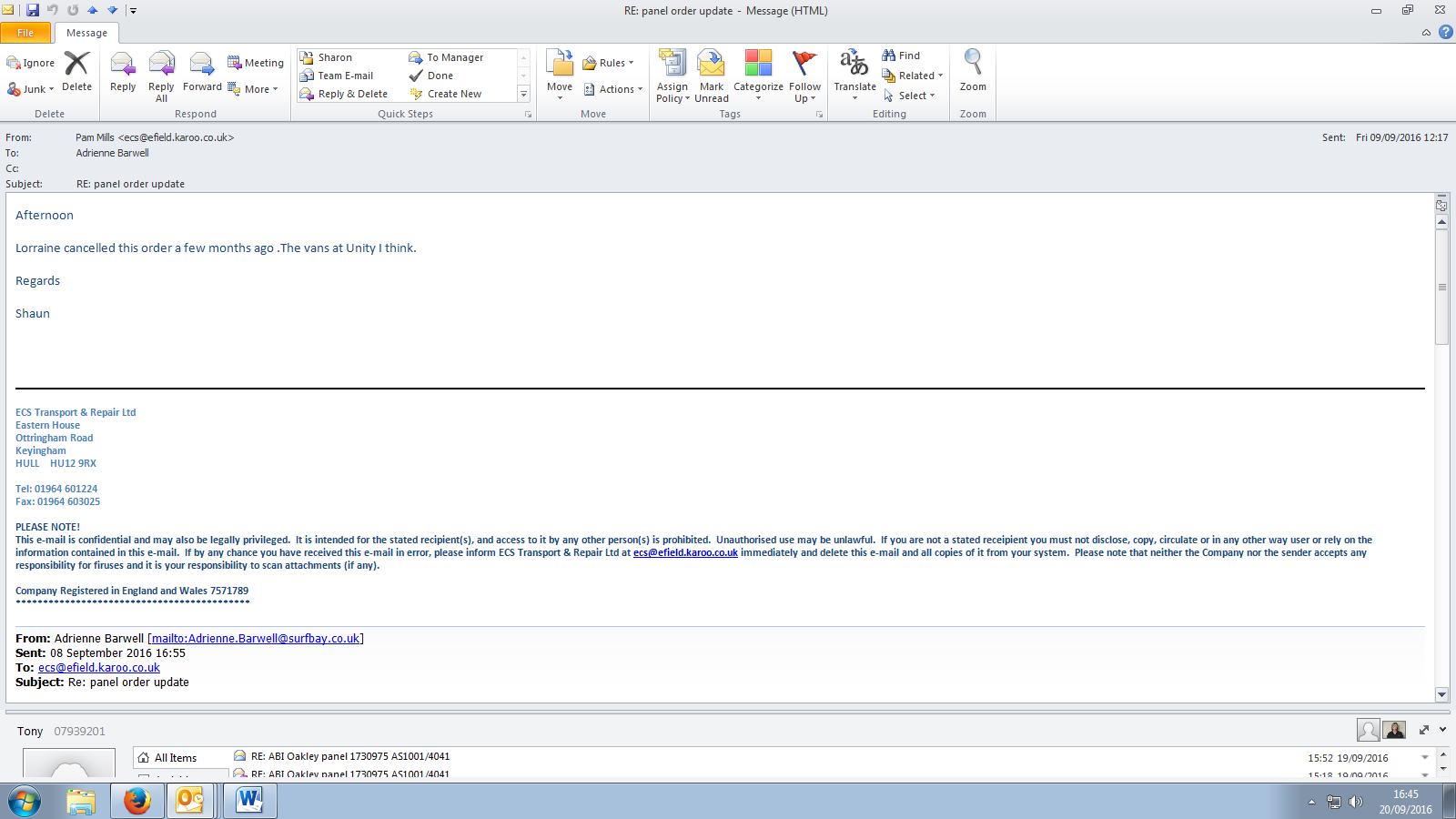Click the blank contact photo in People Pane header
The height and width of the screenshot is (819, 1456).
point(1368,730)
